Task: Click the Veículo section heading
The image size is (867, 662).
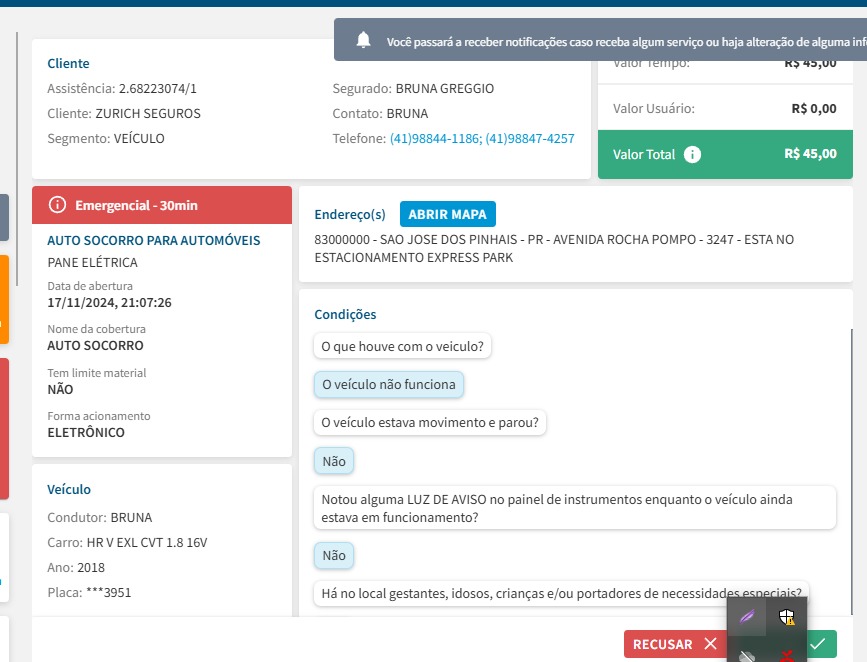Action: coord(69,489)
